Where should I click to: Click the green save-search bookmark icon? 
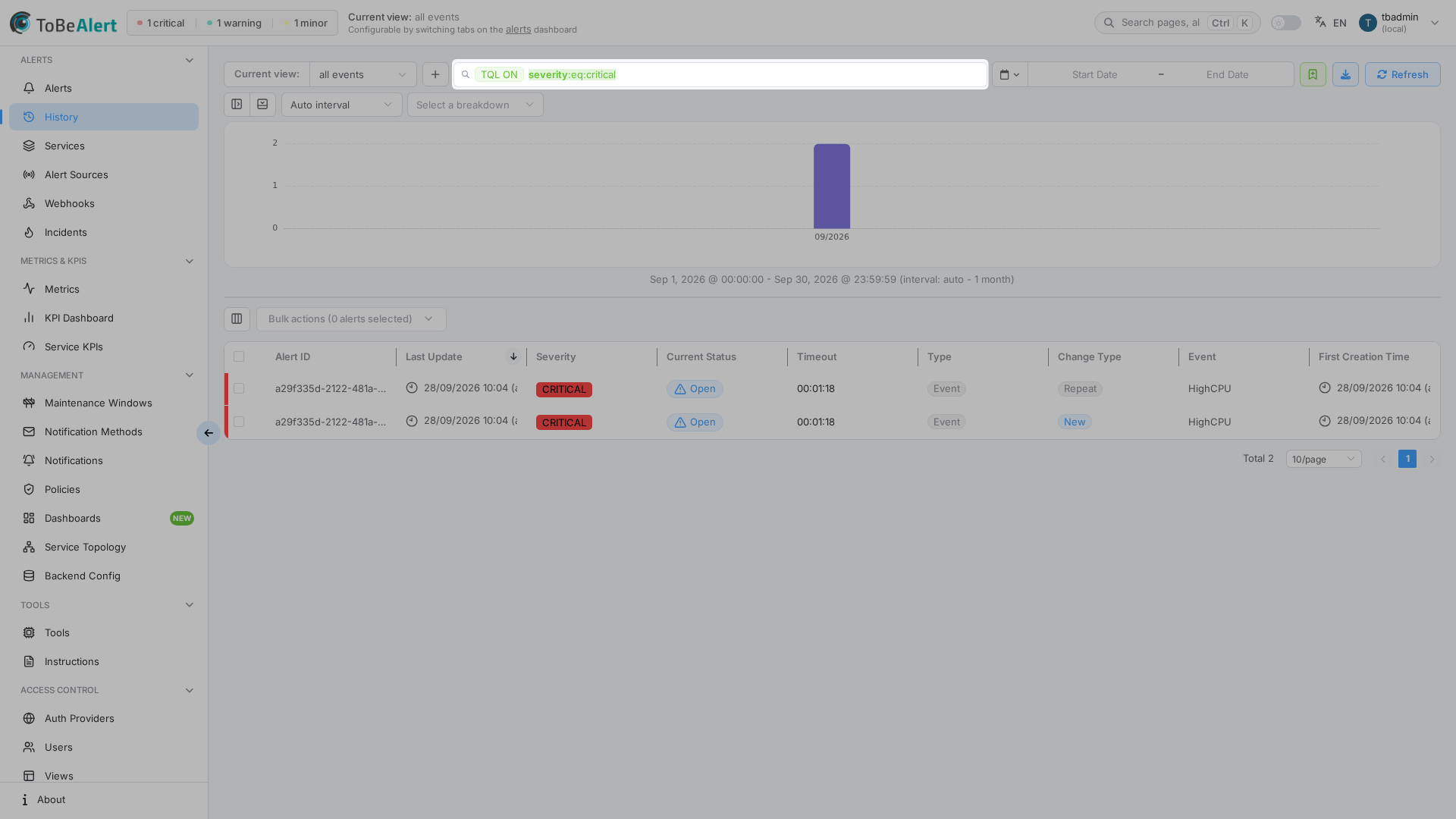coord(1313,74)
